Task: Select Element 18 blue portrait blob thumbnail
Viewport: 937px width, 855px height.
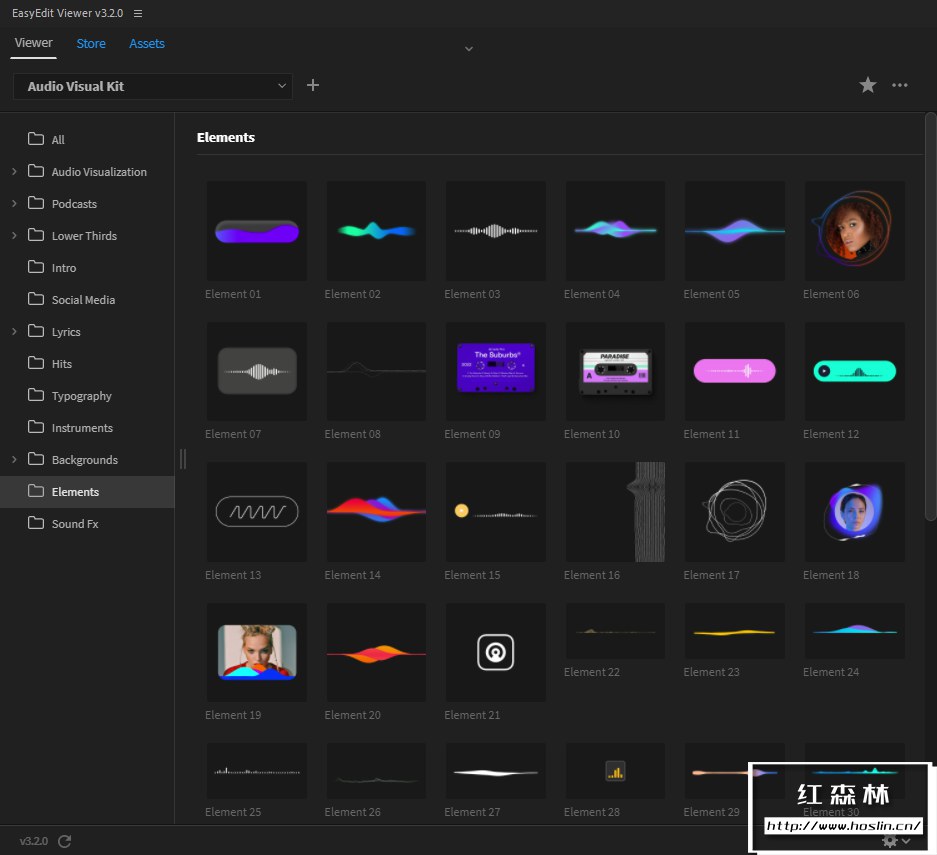Action: click(x=855, y=511)
